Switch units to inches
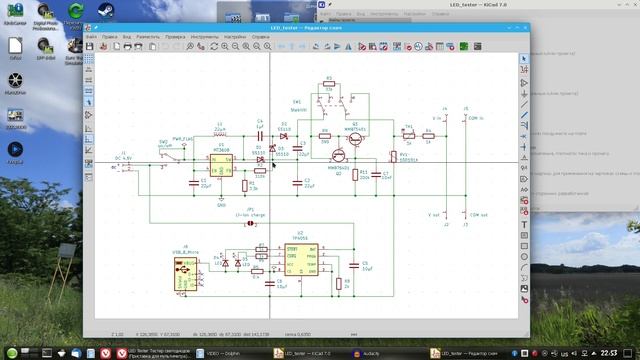This screenshot has height=360, width=640. pos(89,69)
